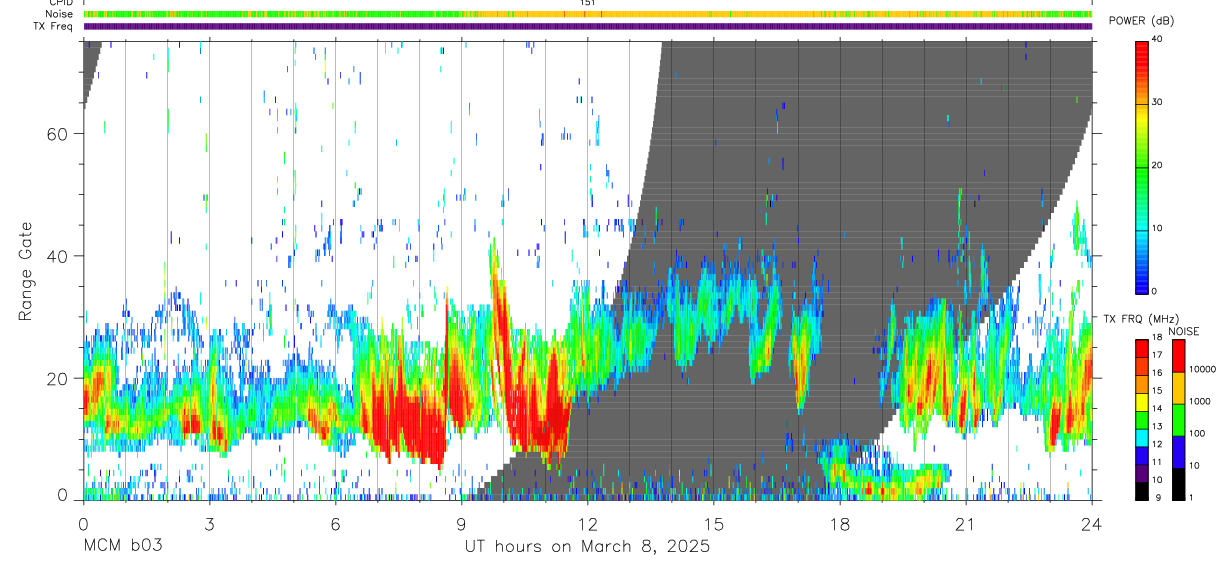Click the 151 CPID value at top
Image resolution: width=1228 pixels, height=567 pixels.
587,3
